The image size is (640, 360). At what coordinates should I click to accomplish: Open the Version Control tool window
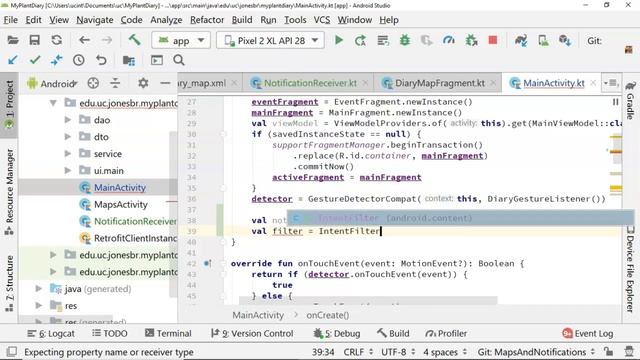pos(252,333)
